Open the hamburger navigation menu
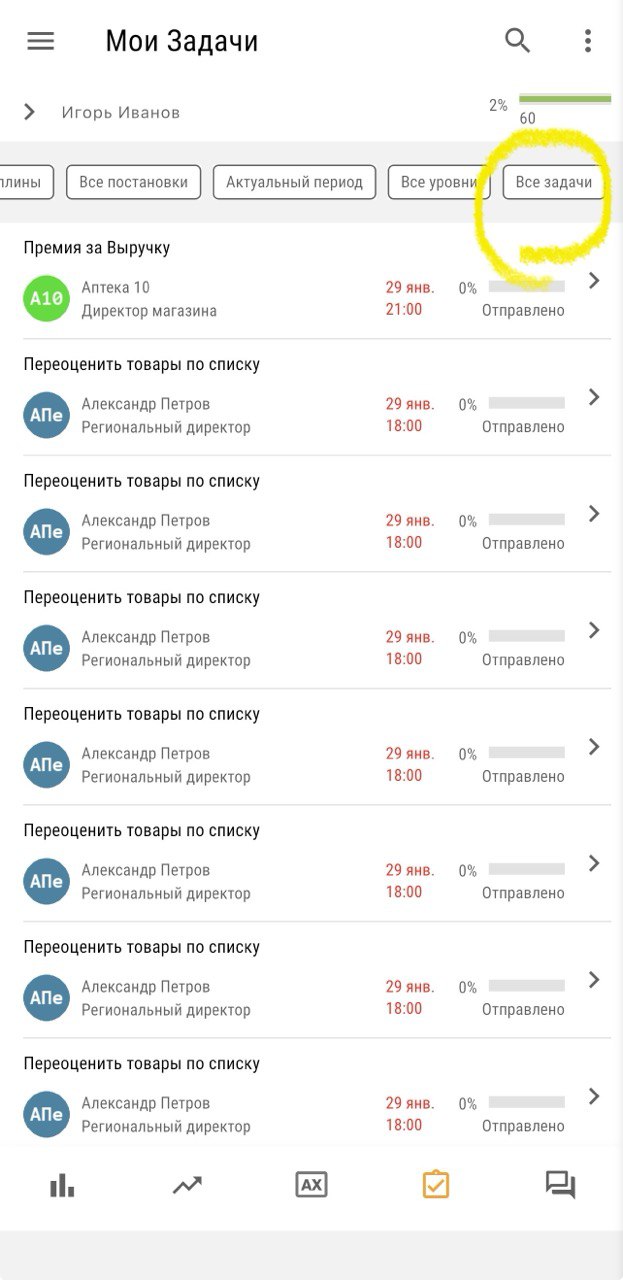Screen dimensions: 623x1280 click(40, 41)
